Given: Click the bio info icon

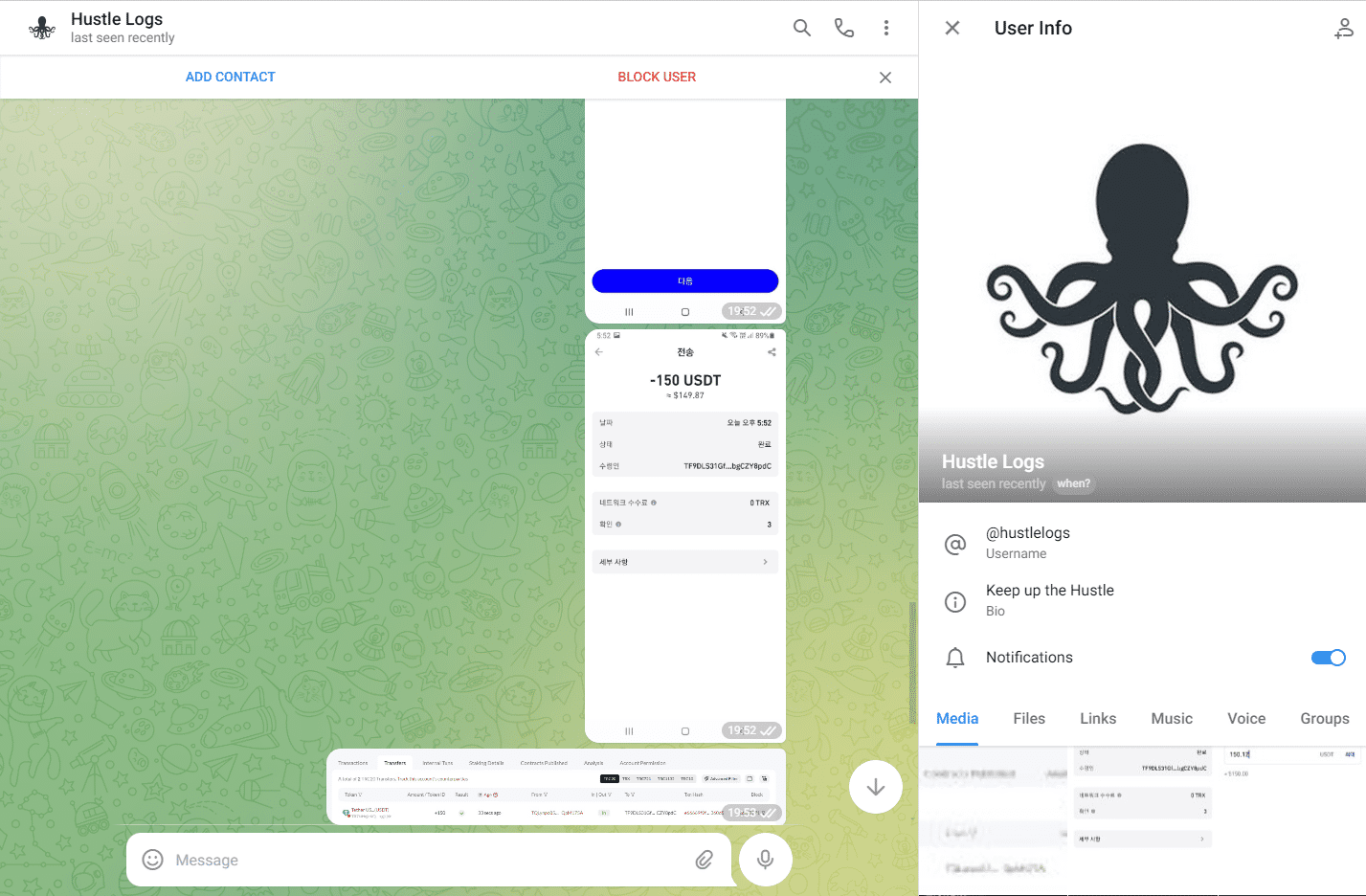Looking at the screenshot, I should 955,602.
